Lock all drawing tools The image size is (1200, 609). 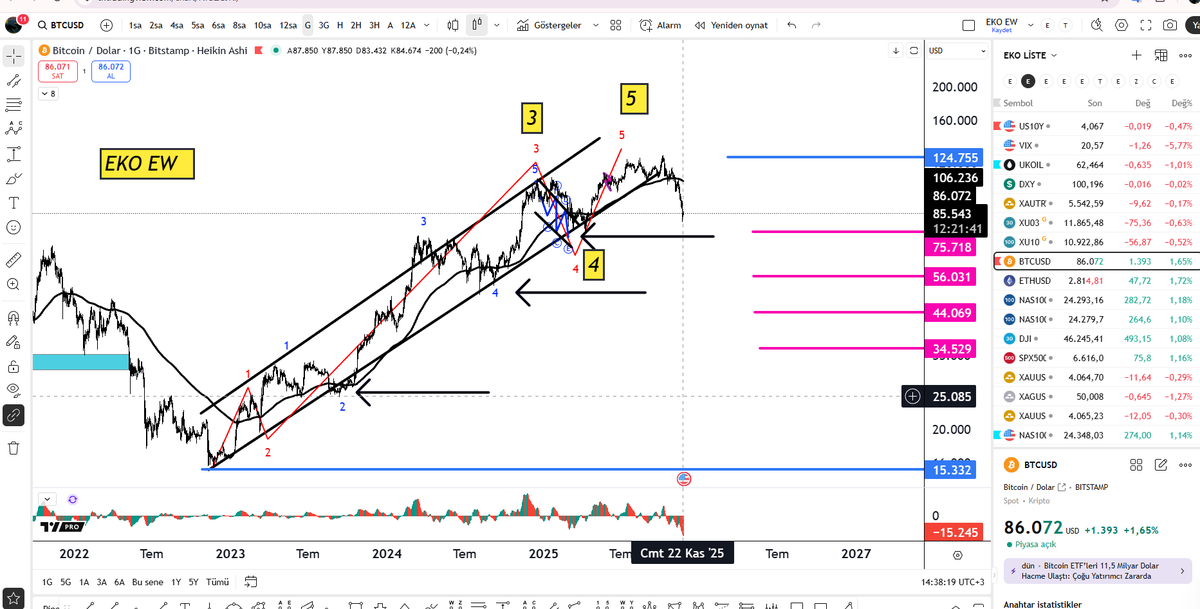(x=14, y=367)
